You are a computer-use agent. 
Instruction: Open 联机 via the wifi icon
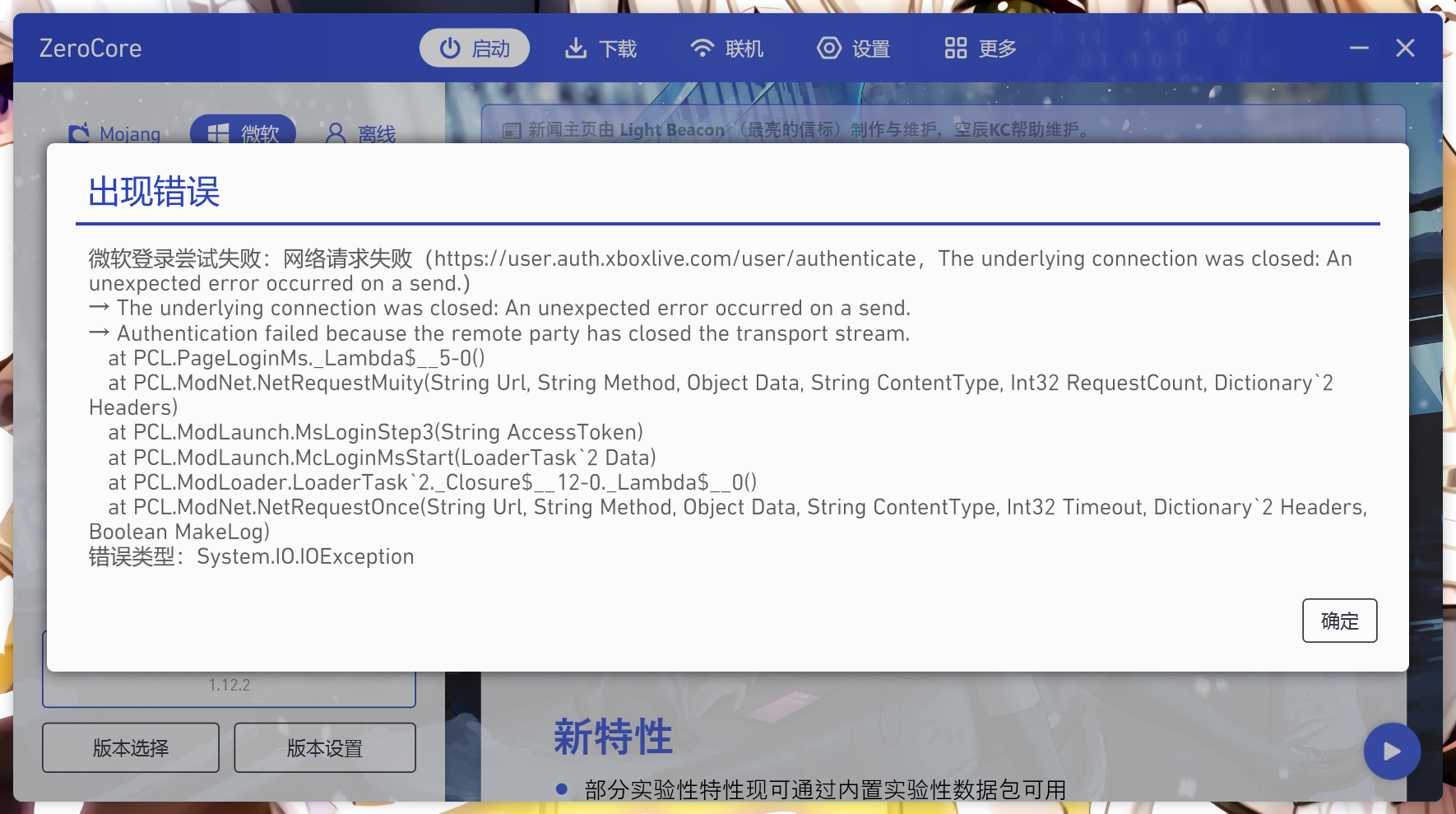701,48
